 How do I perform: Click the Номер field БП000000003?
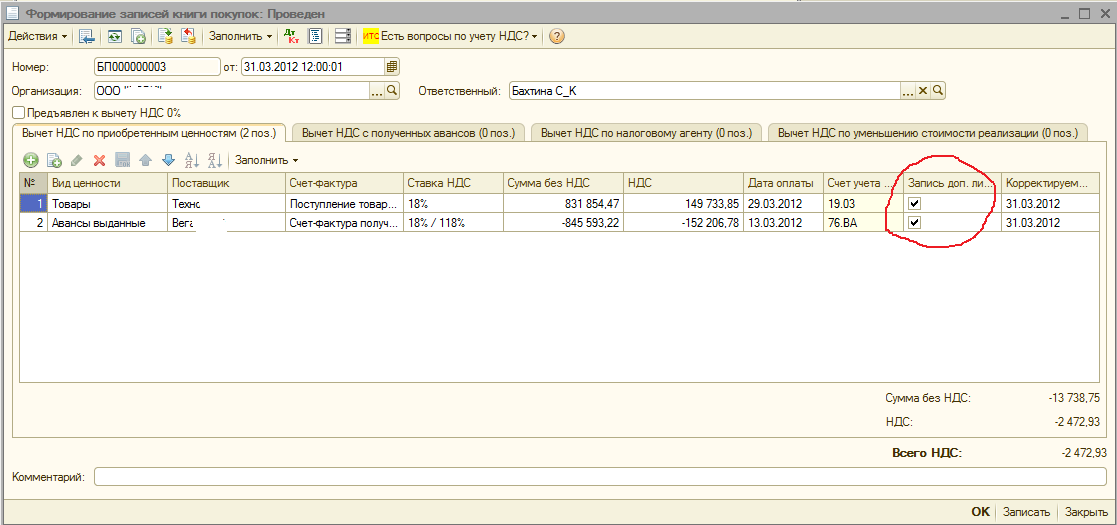[x=157, y=67]
